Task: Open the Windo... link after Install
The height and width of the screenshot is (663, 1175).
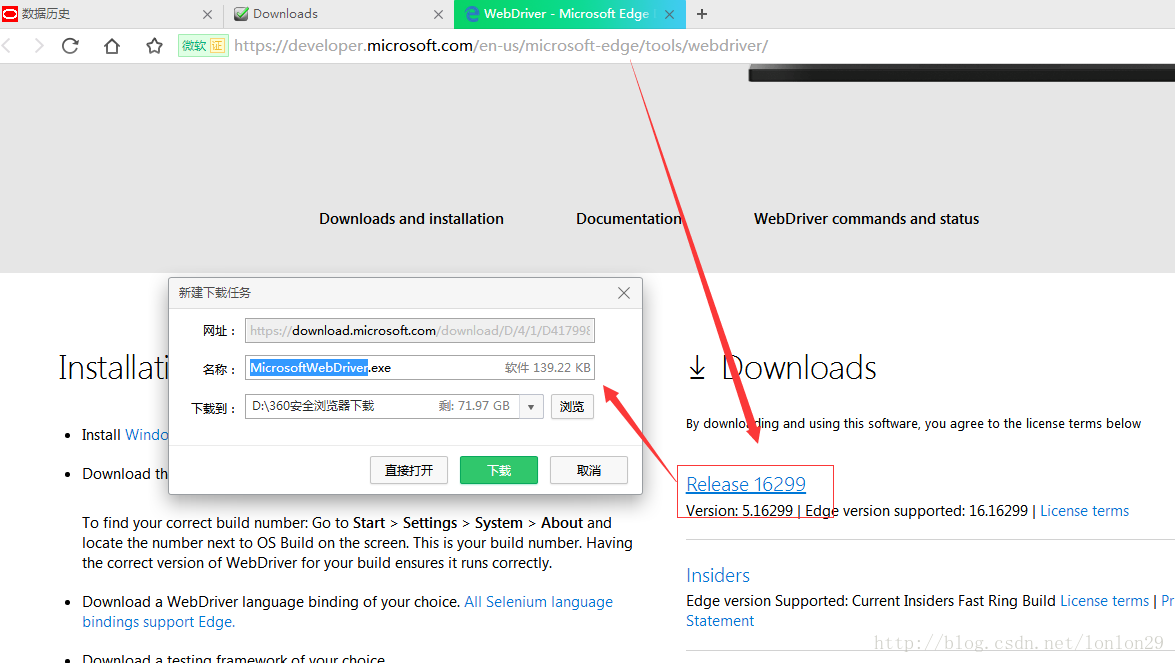Action: click(147, 435)
